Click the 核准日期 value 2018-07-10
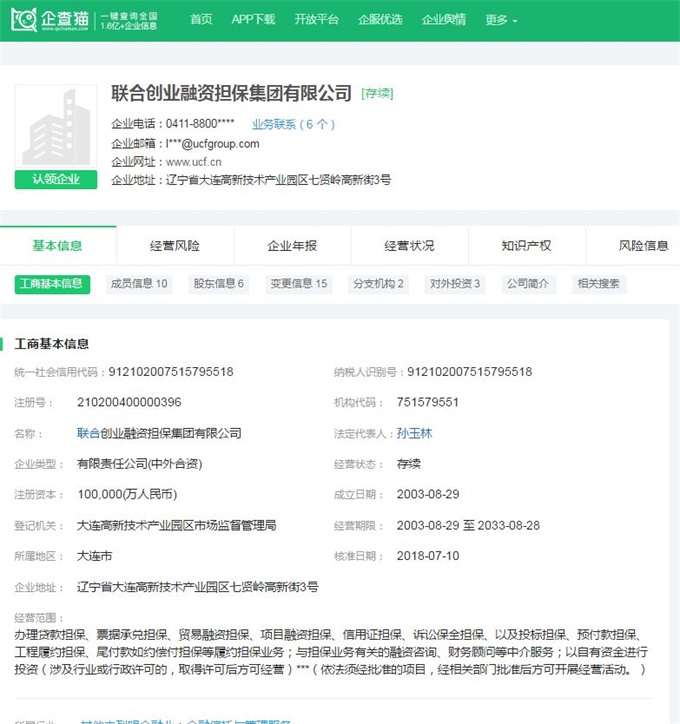 coord(428,556)
